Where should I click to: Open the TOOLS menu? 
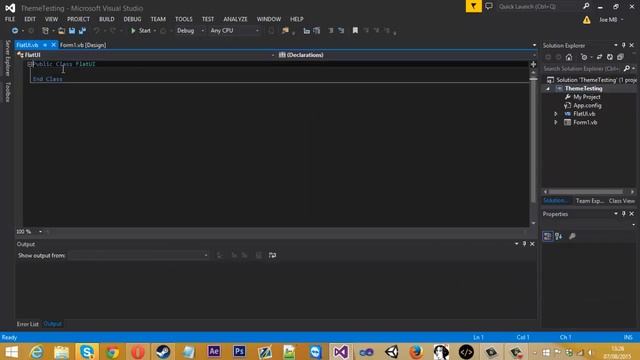pos(184,19)
